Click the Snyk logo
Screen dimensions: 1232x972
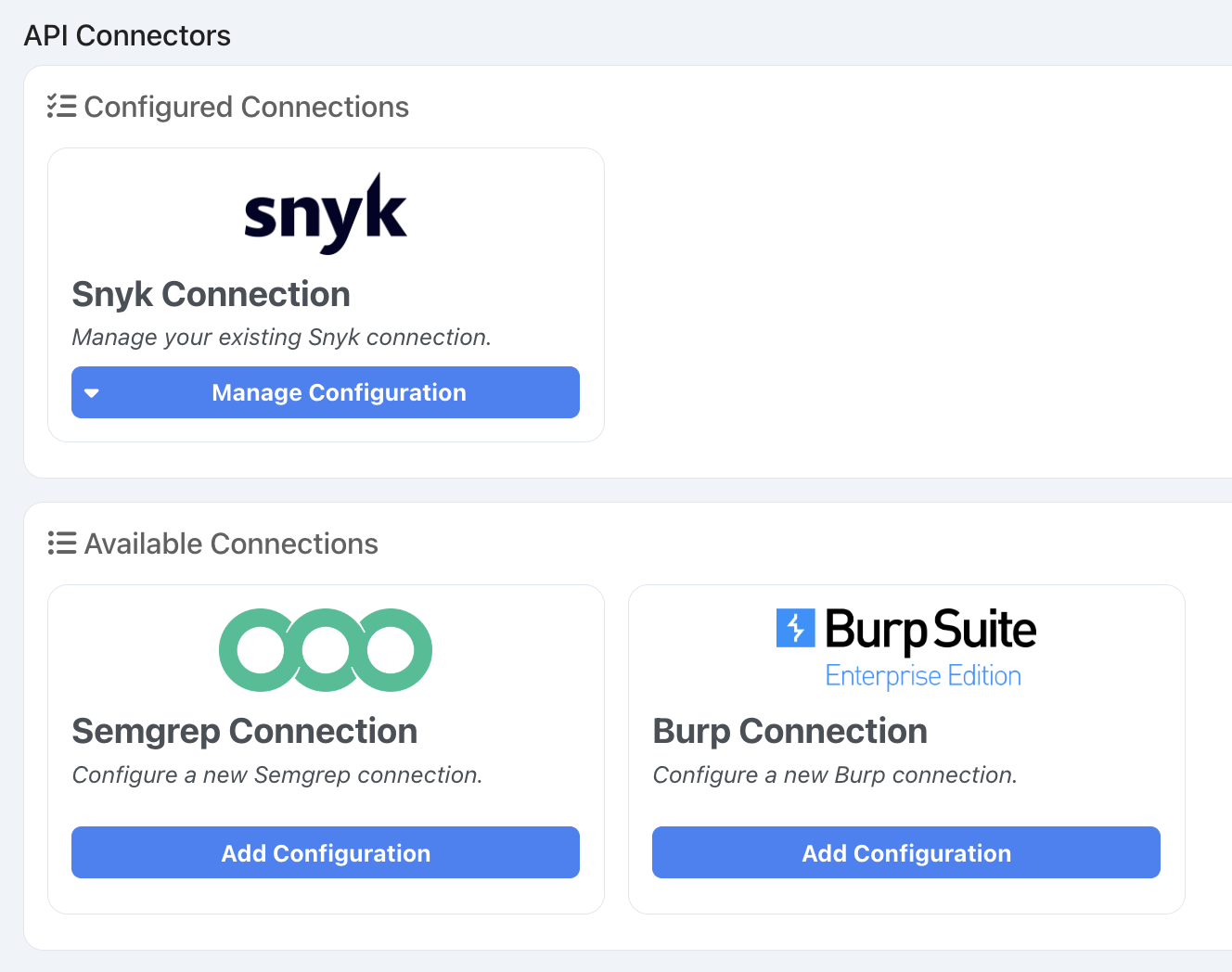(325, 213)
